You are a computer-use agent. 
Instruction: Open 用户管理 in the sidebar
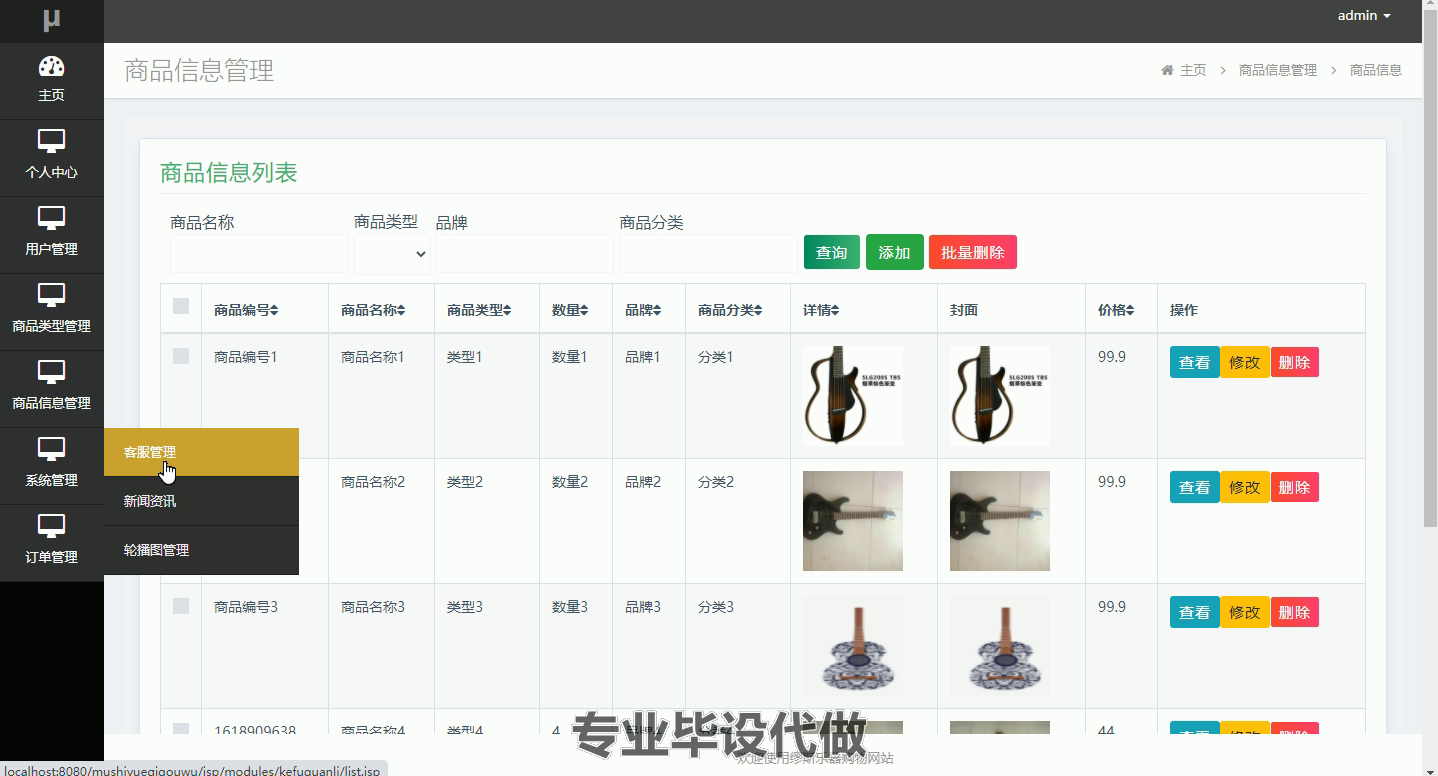51,235
